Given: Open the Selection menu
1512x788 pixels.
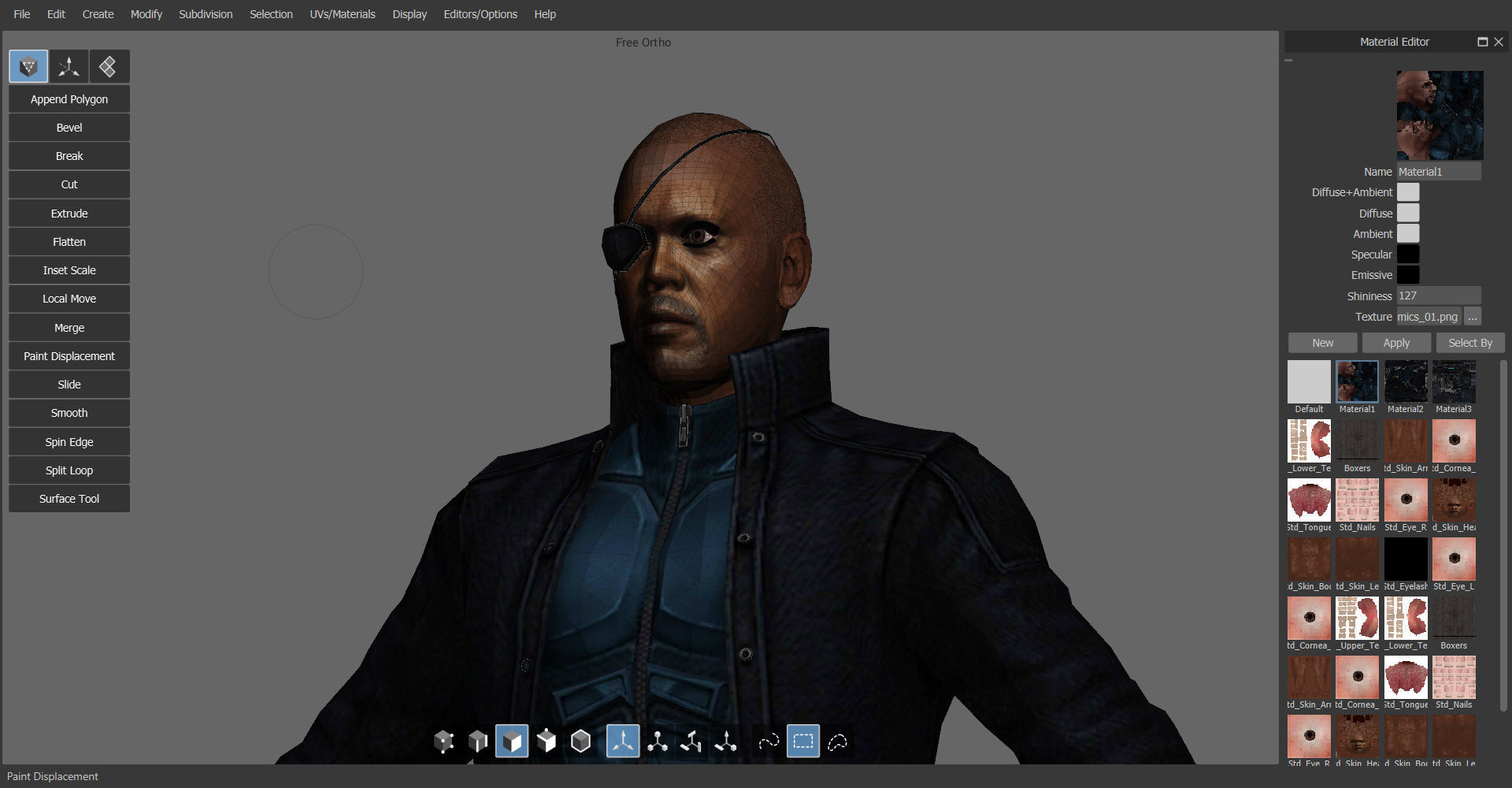Looking at the screenshot, I should coord(271,14).
